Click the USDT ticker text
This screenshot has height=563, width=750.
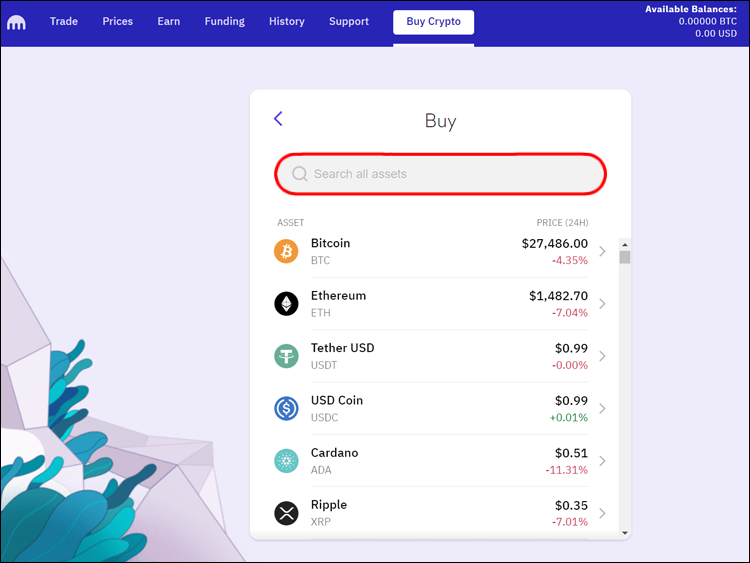[324, 365]
